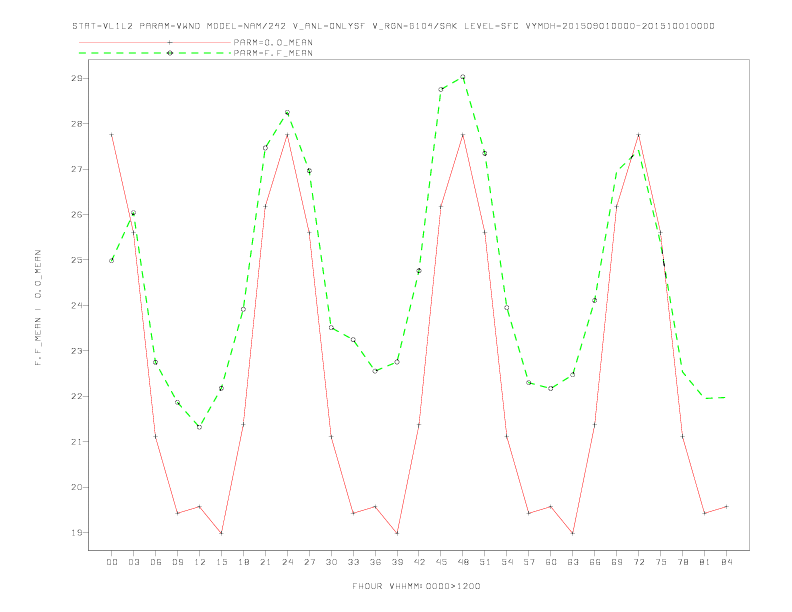Viewport: 792px width, 612px height.
Task: Click x-axis hour label 54
Action: pyautogui.click(x=507, y=562)
